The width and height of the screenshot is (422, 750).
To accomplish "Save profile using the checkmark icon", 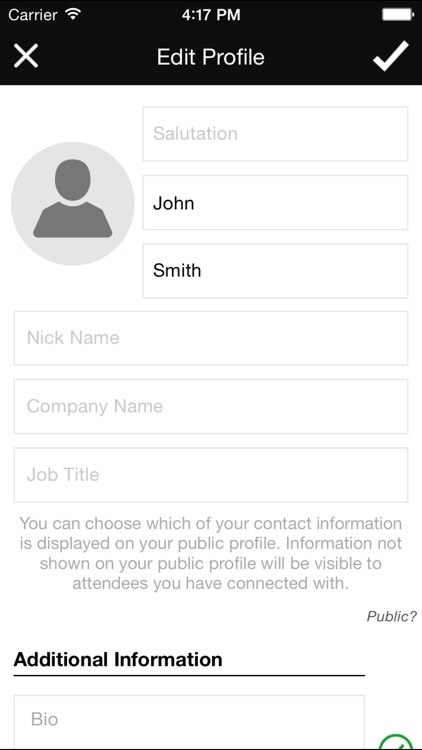I will 391,56.
